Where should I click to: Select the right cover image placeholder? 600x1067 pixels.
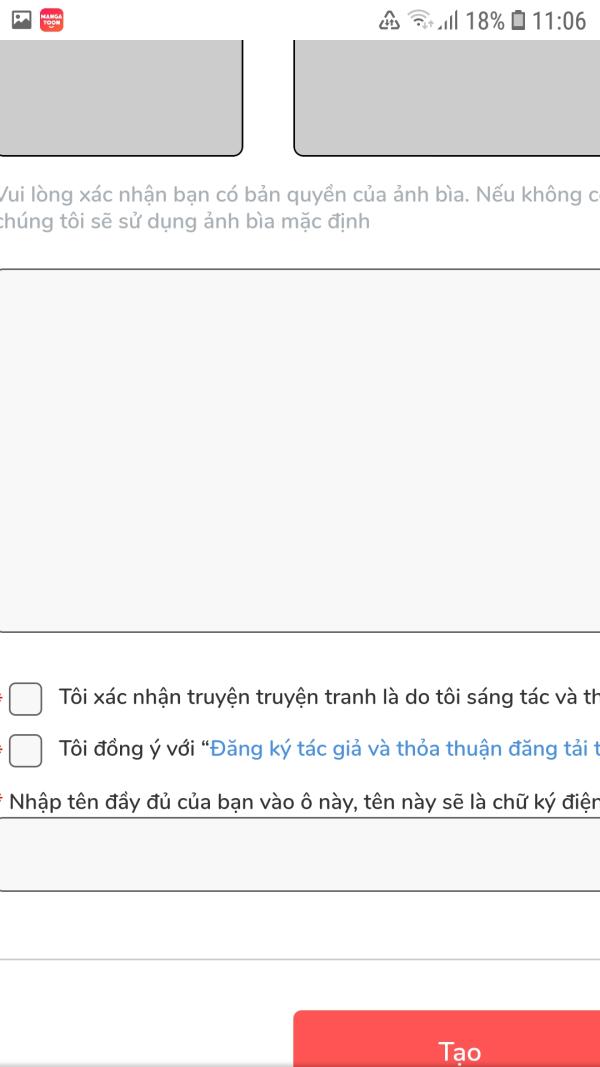447,97
